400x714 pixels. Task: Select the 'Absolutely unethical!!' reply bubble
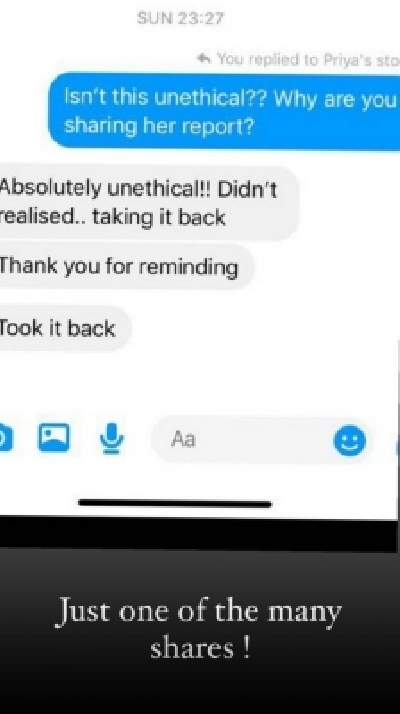(149, 203)
